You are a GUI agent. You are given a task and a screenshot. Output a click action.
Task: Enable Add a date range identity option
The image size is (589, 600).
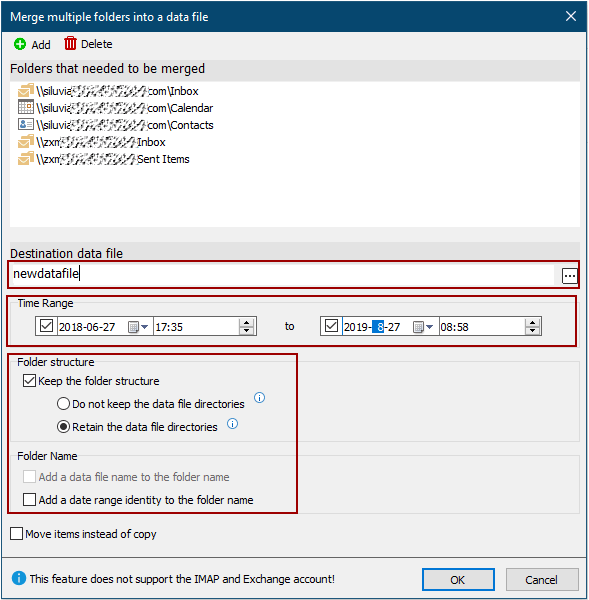pyautogui.click(x=29, y=500)
